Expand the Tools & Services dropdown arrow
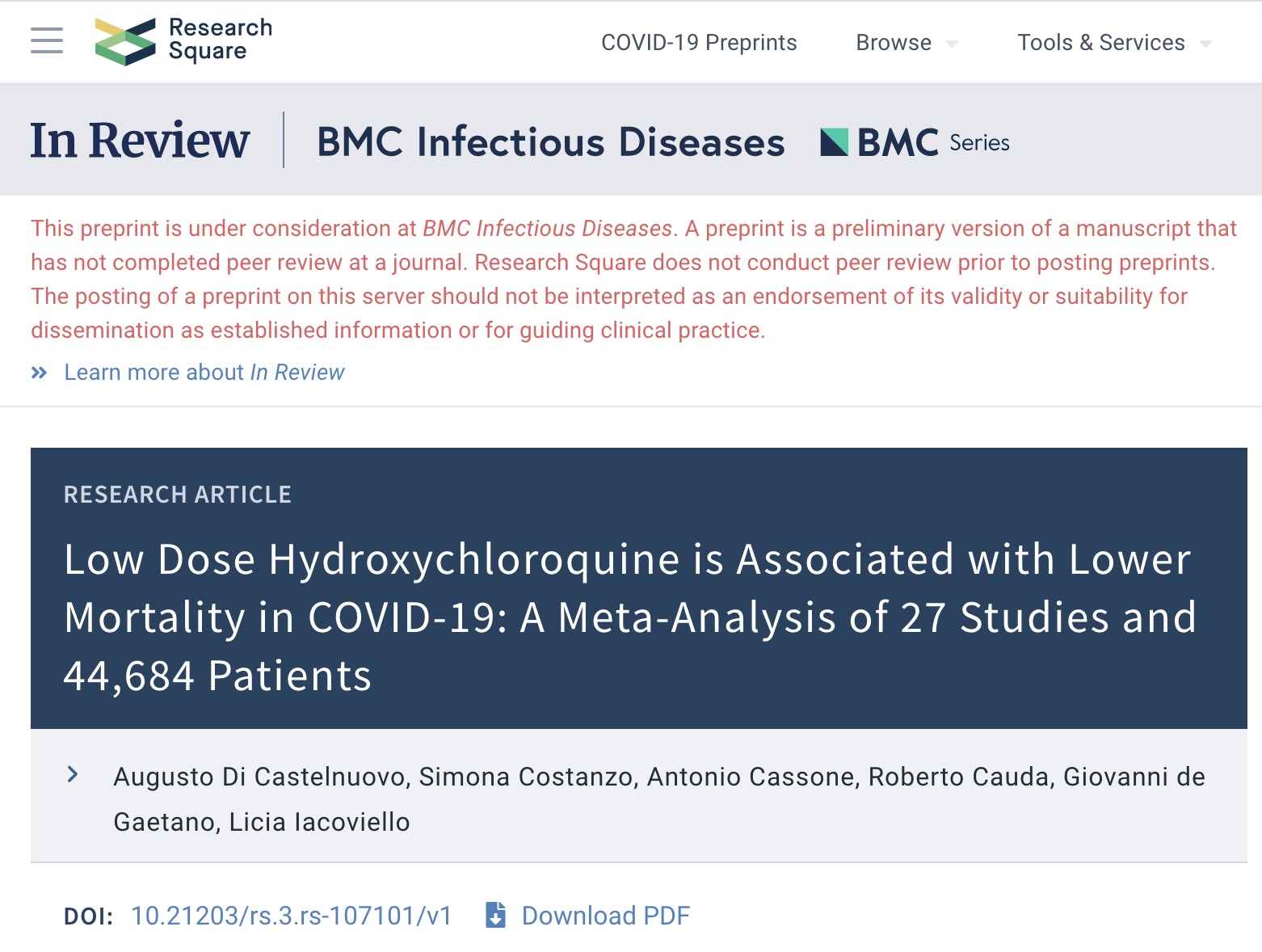The image size is (1262, 952). pyautogui.click(x=1205, y=44)
